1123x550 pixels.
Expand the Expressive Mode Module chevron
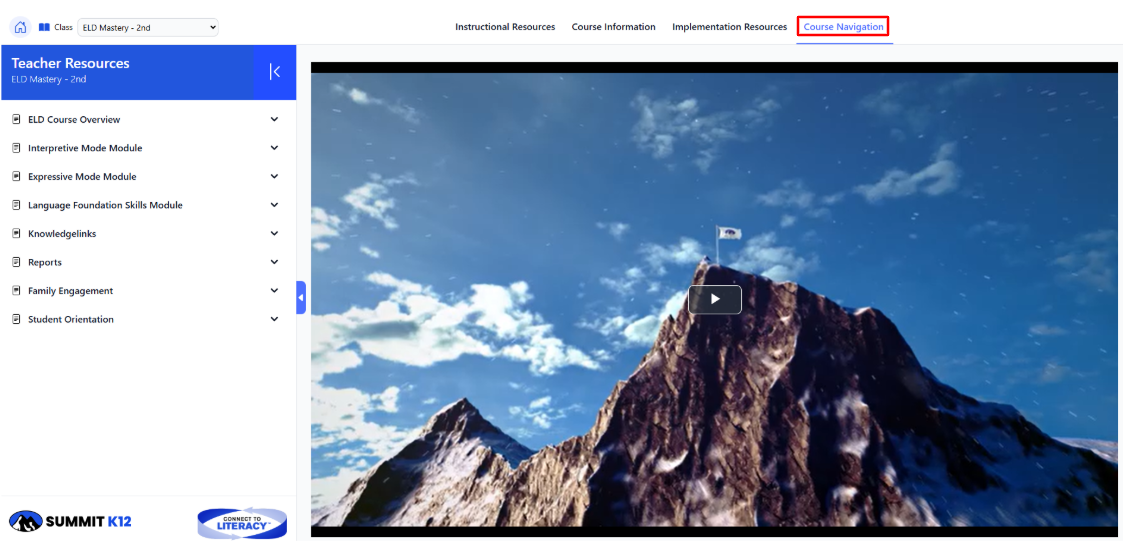pos(274,177)
